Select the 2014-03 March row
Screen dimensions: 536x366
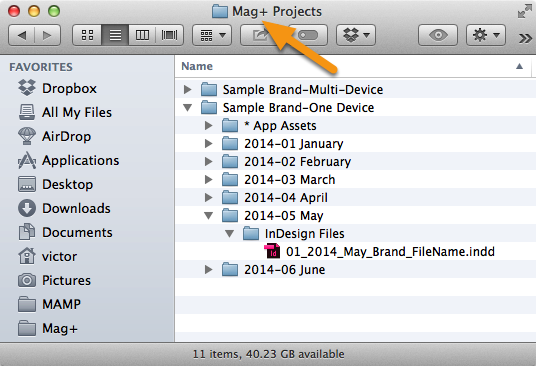356,179
